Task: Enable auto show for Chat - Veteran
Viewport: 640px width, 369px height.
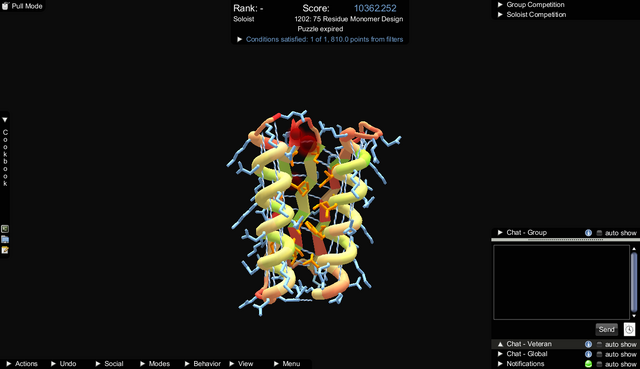Action: point(600,345)
